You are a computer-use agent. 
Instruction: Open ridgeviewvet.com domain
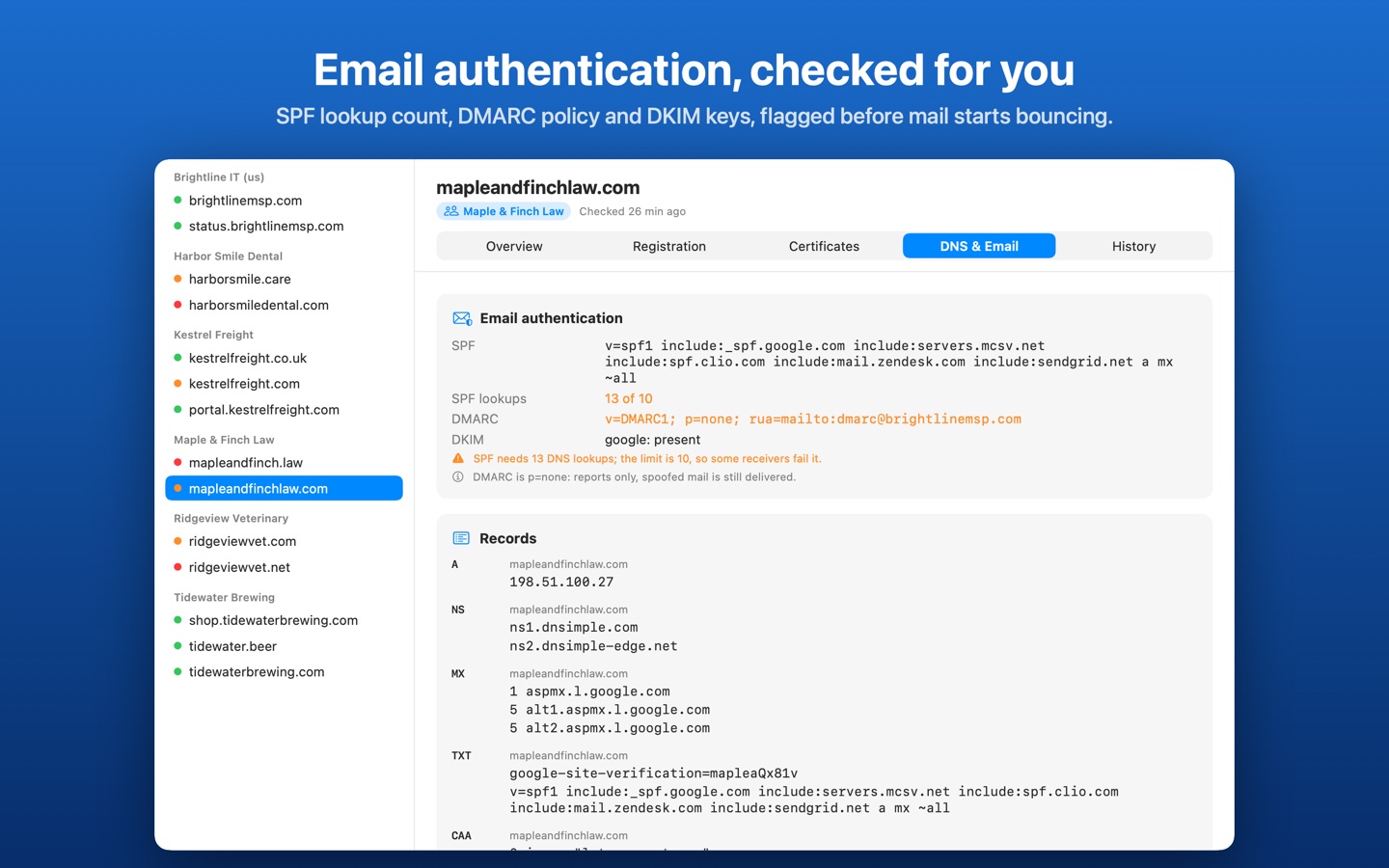pyautogui.click(x=284, y=541)
